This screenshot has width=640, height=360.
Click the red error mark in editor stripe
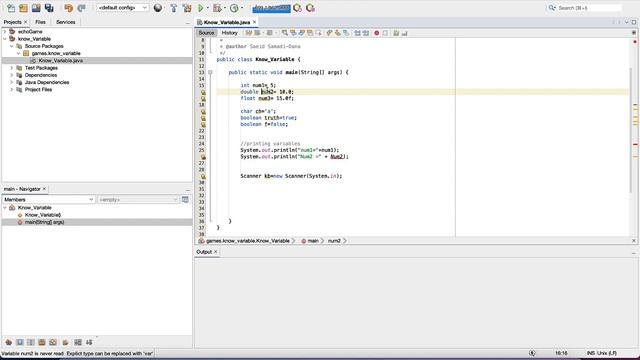[x=635, y=144]
